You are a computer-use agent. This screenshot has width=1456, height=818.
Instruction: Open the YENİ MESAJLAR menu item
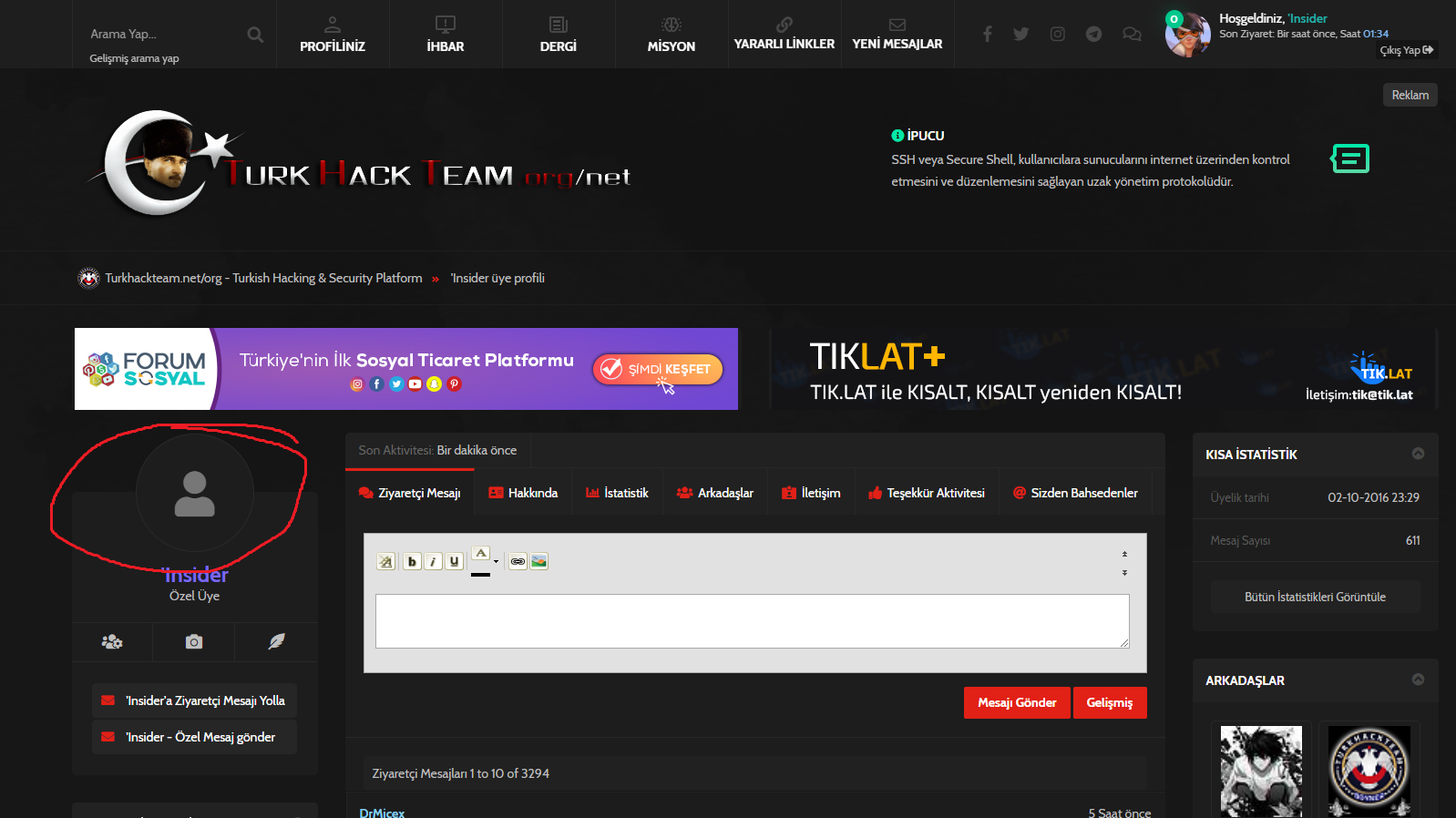pos(897,35)
